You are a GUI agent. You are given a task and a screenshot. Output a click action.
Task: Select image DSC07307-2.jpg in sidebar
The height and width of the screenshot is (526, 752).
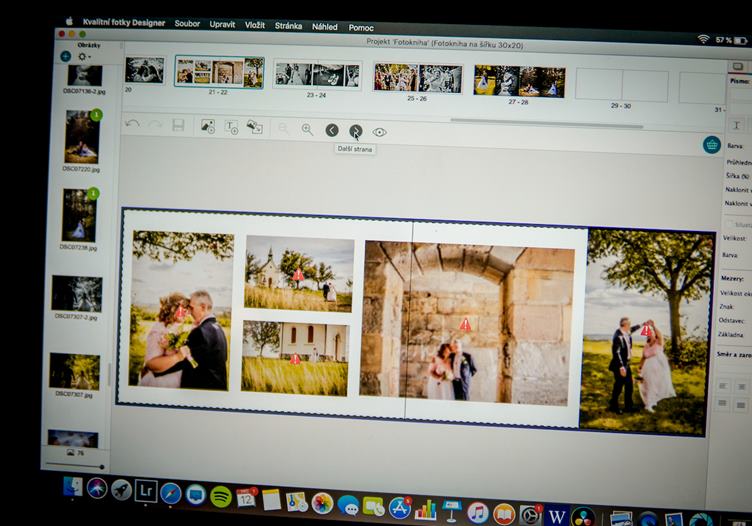[x=77, y=293]
